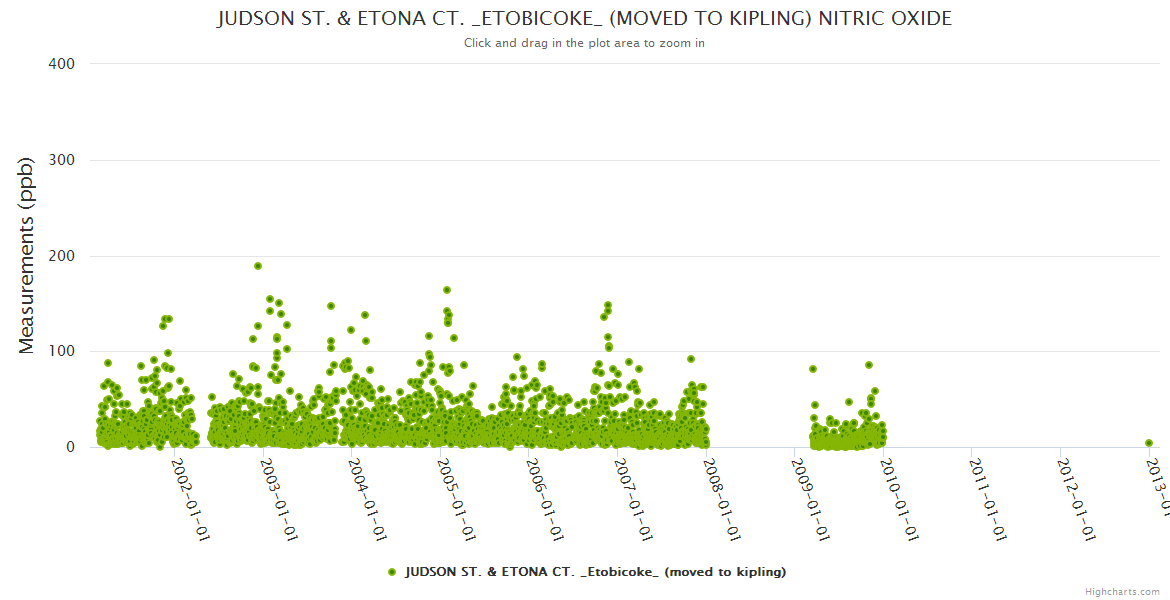This screenshot has height=600, width=1170.
Task: Click the 100 y-axis label
Action: (62, 352)
